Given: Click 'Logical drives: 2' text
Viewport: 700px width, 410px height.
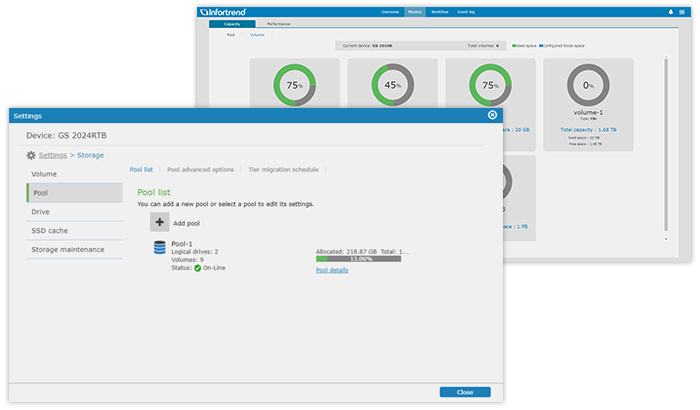Looking at the screenshot, I should (195, 251).
